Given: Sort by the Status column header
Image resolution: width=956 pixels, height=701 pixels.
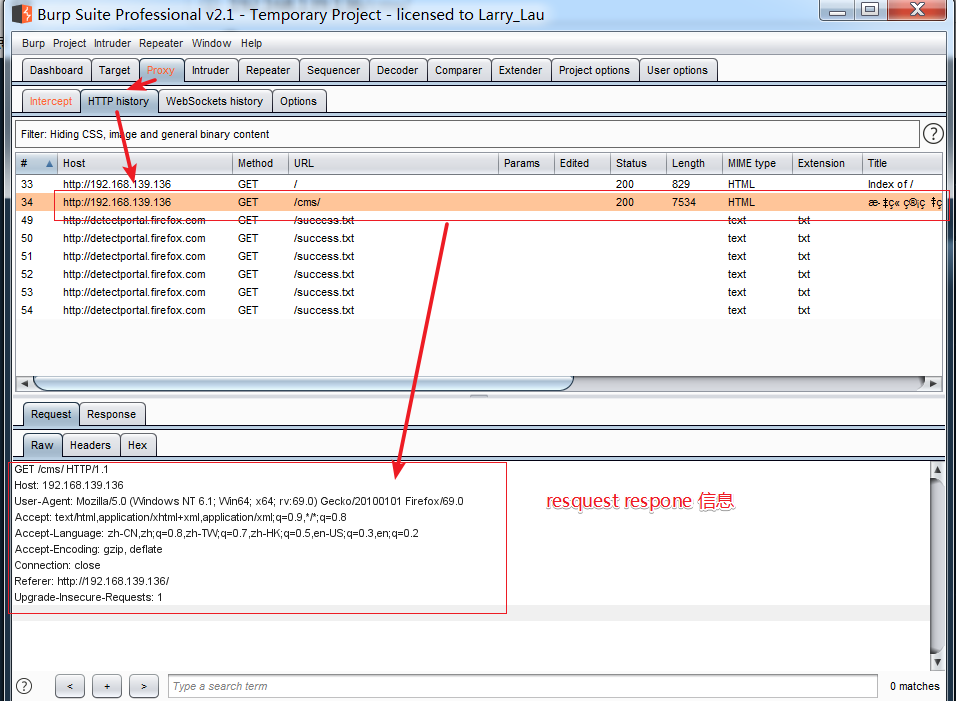Looking at the screenshot, I should (638, 163).
